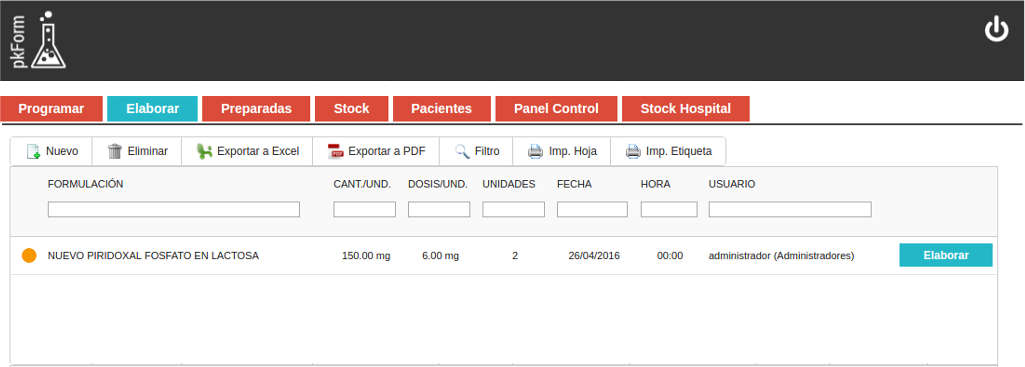This screenshot has height=367, width=1025.
Task: Click the blue Elaborar row button
Action: (x=946, y=255)
